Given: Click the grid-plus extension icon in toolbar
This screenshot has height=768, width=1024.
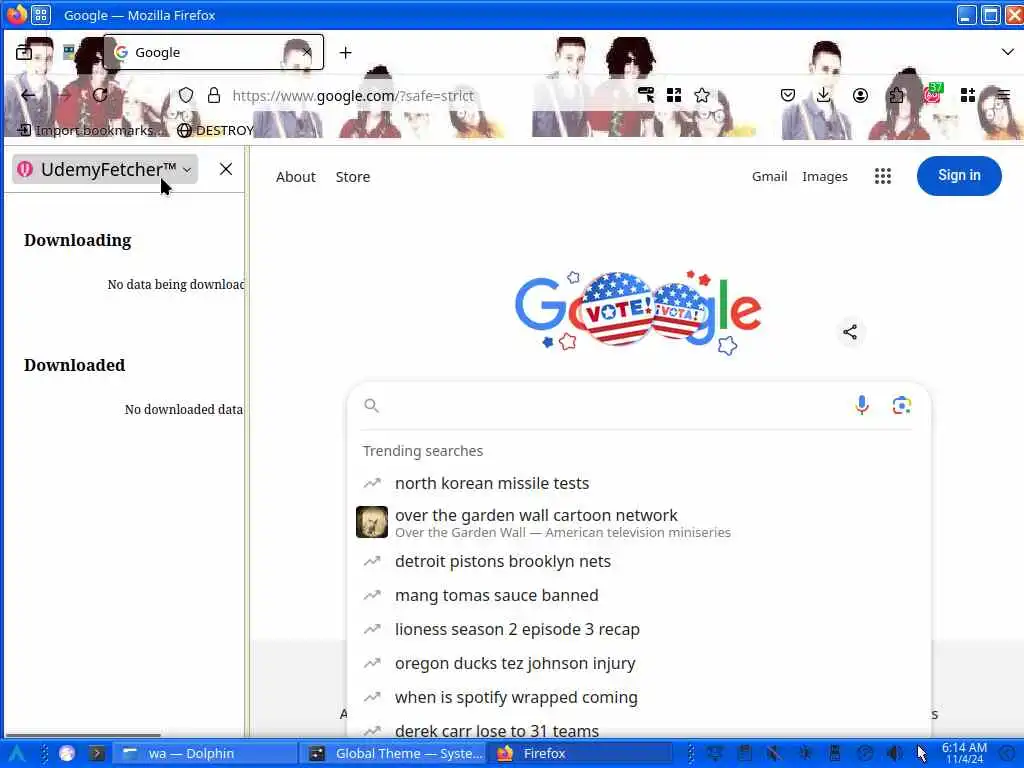Looking at the screenshot, I should (968, 95).
